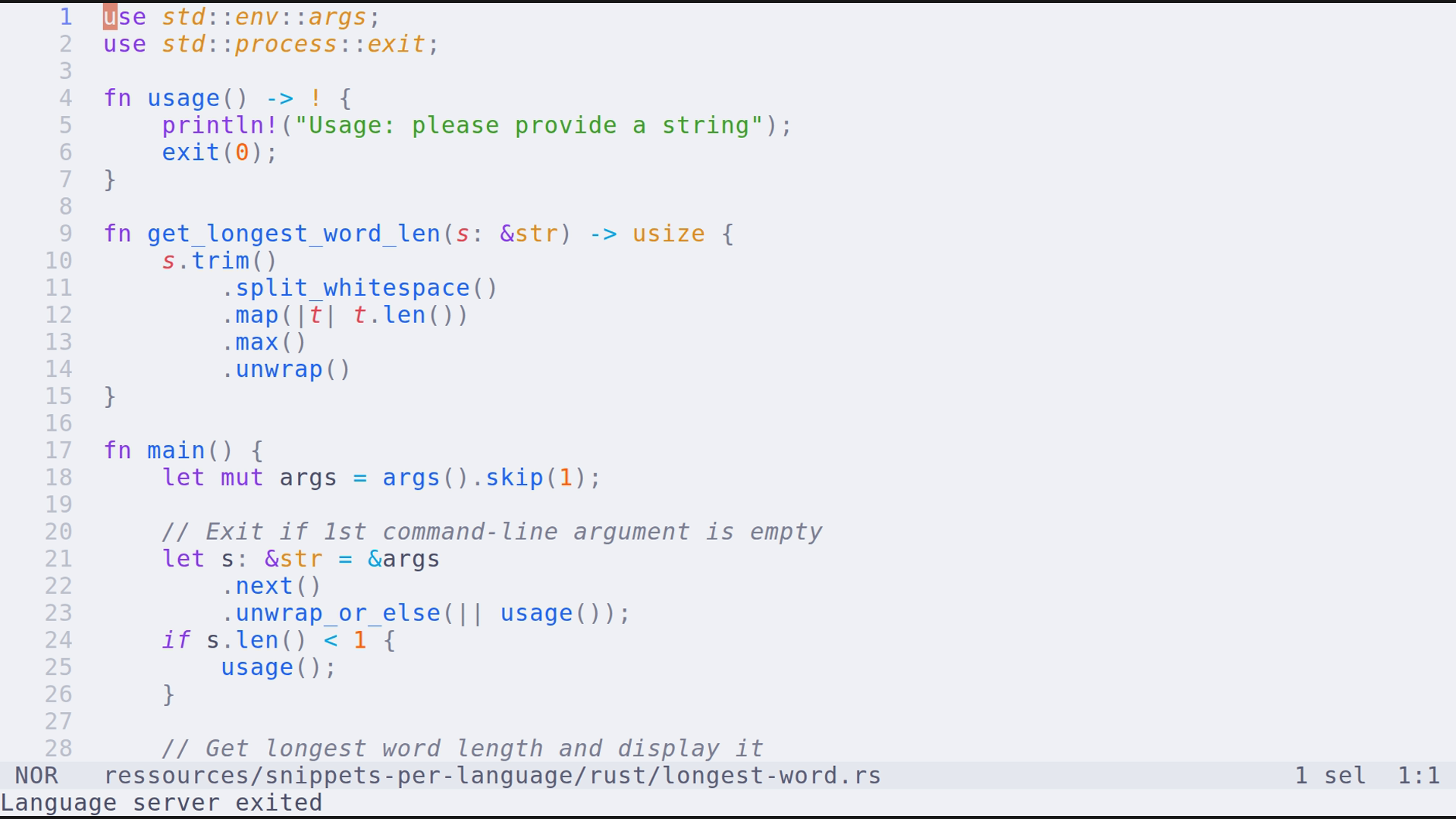The width and height of the screenshot is (1456, 819).
Task: Place cursor on the split_whitespace method
Action: (352, 288)
